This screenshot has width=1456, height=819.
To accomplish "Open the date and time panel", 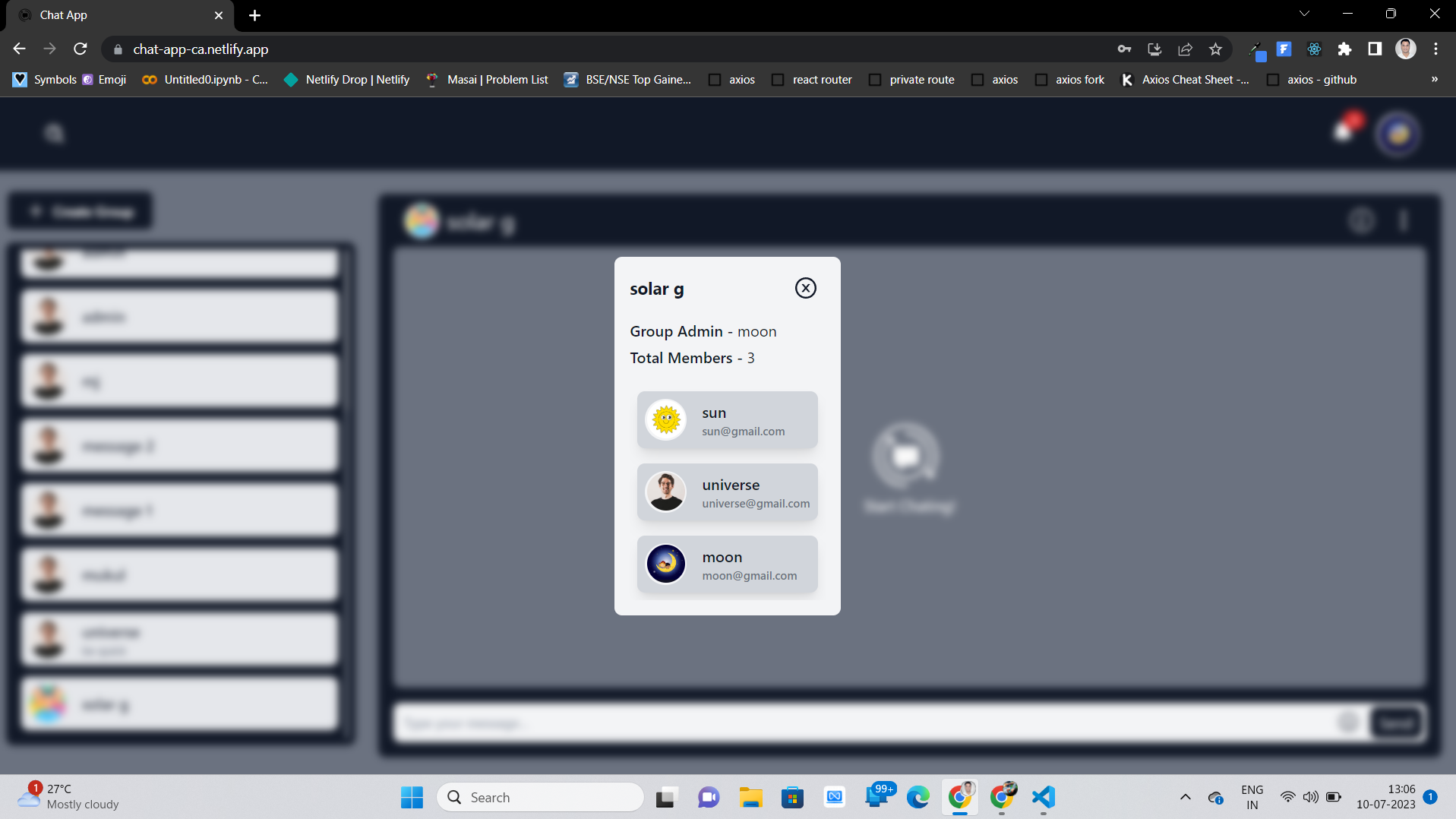I will [x=1386, y=797].
